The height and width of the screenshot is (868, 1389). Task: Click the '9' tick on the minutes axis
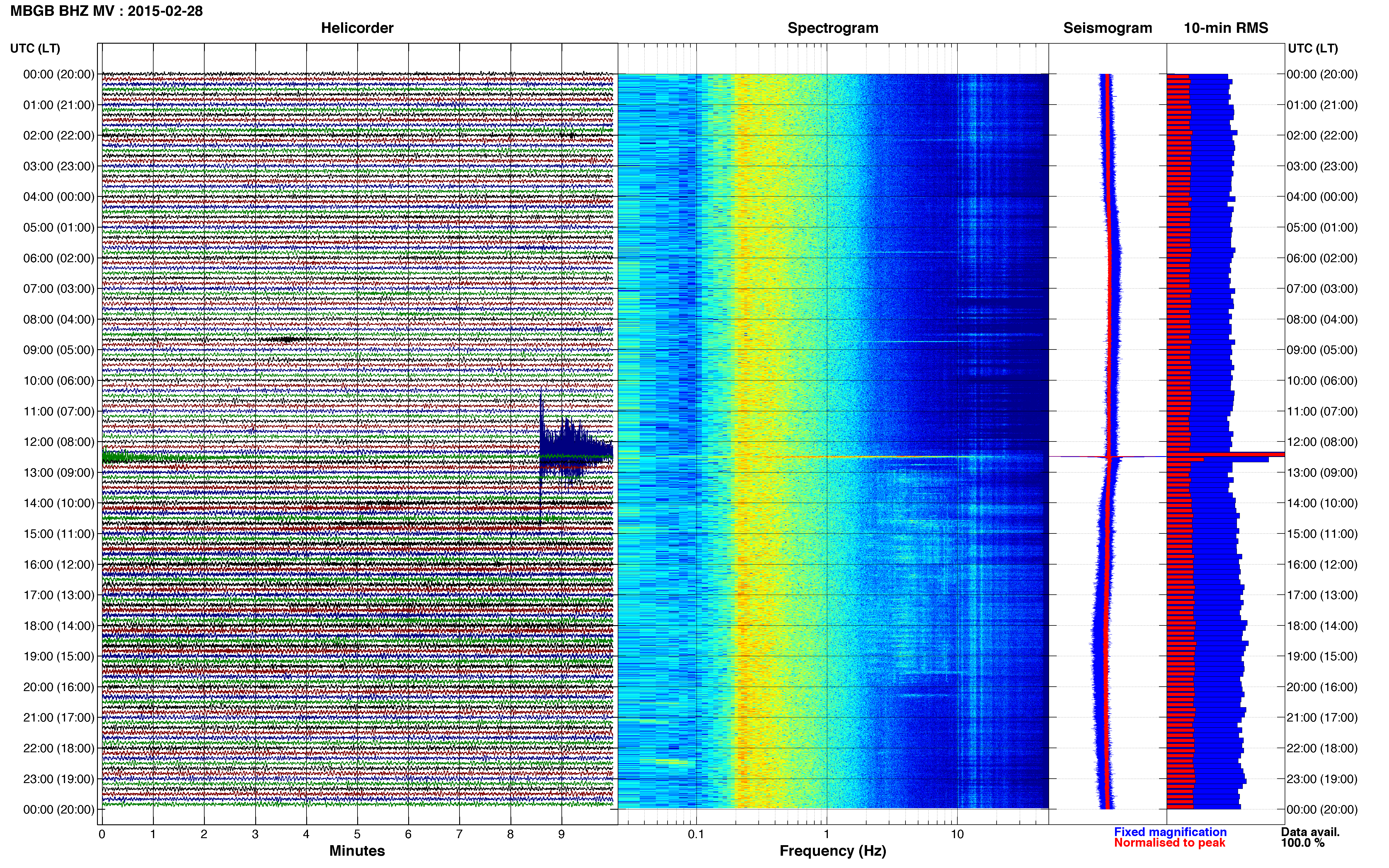coord(561,834)
